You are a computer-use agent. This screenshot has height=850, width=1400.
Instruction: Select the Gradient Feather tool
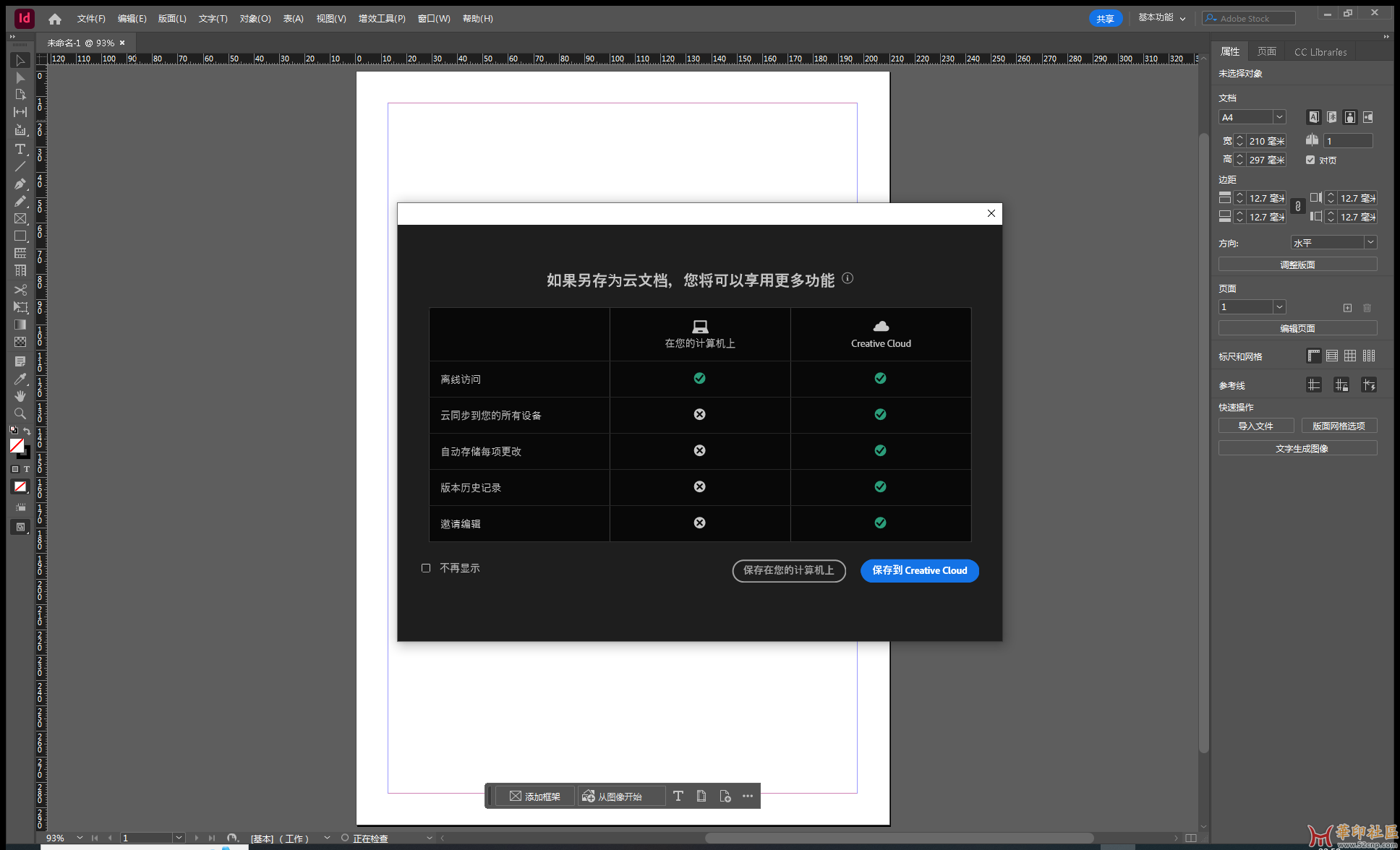point(20,342)
